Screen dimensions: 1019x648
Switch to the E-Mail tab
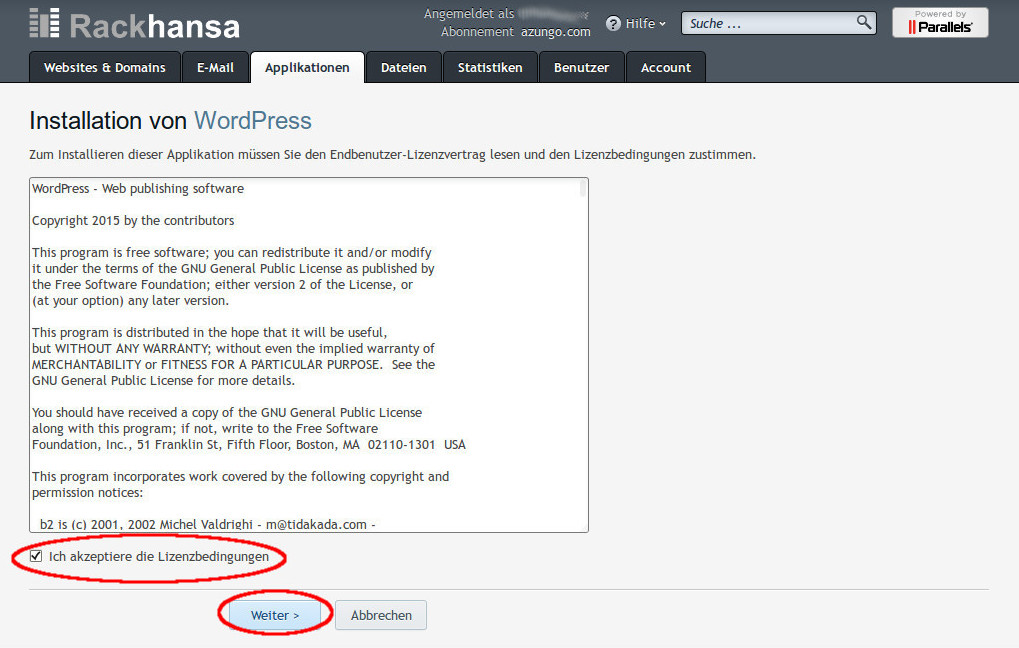[215, 68]
